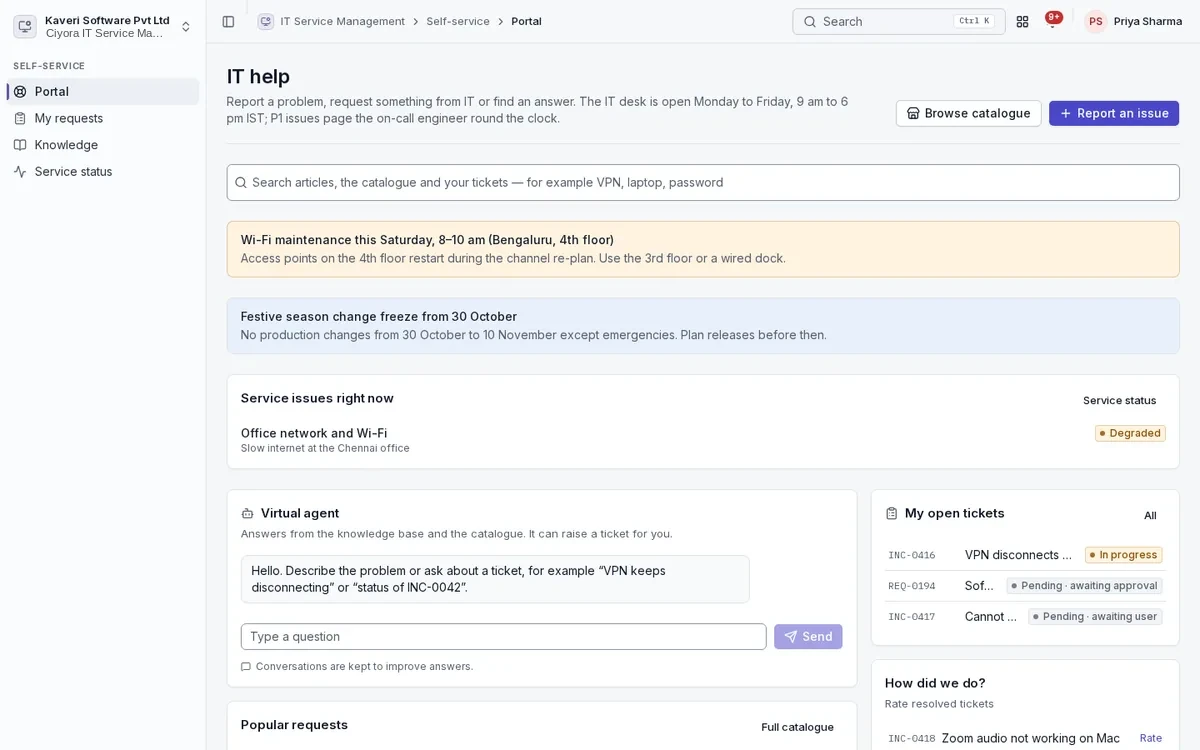Click the Festive season change freeze notice
The image size is (1200, 750).
703,326
